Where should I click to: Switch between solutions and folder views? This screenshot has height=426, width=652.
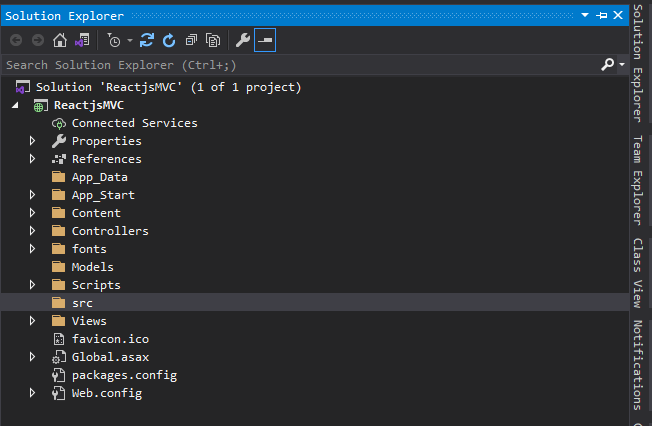click(82, 40)
